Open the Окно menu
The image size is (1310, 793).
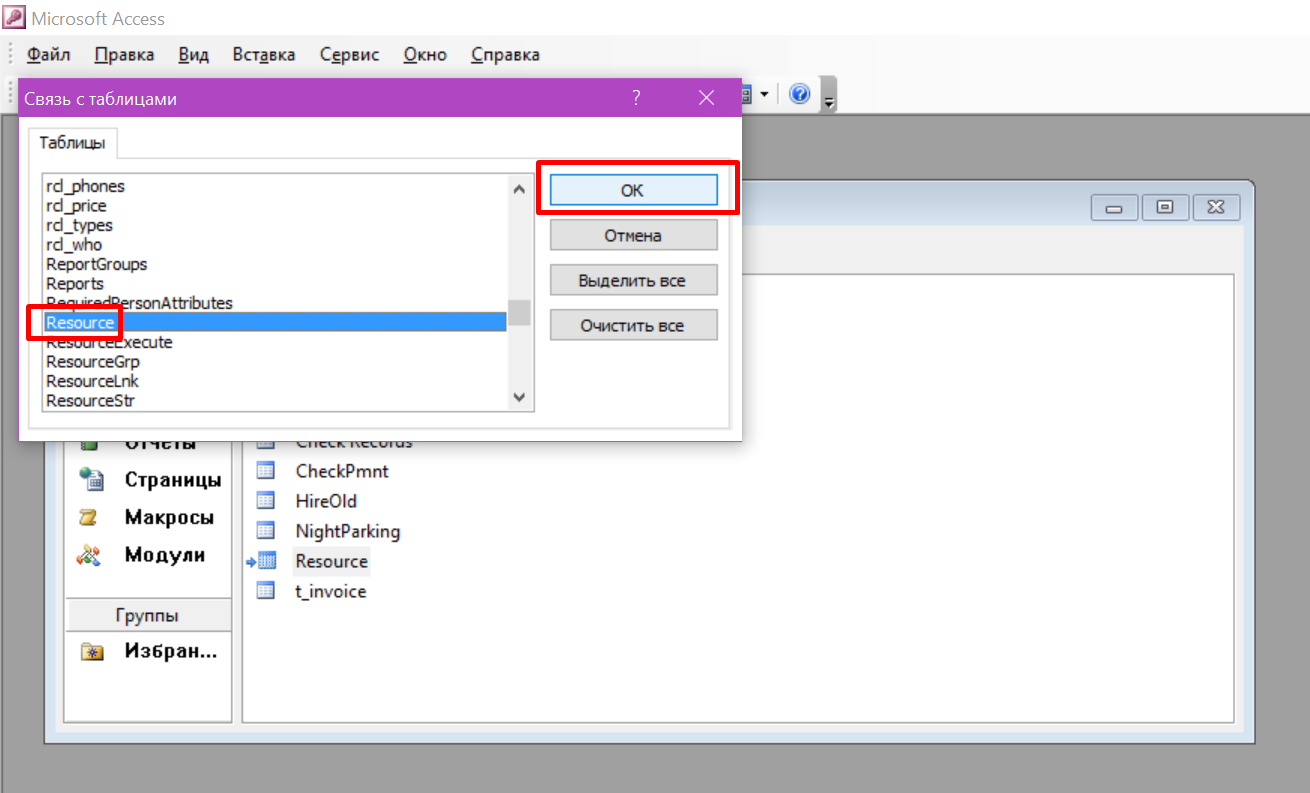425,55
